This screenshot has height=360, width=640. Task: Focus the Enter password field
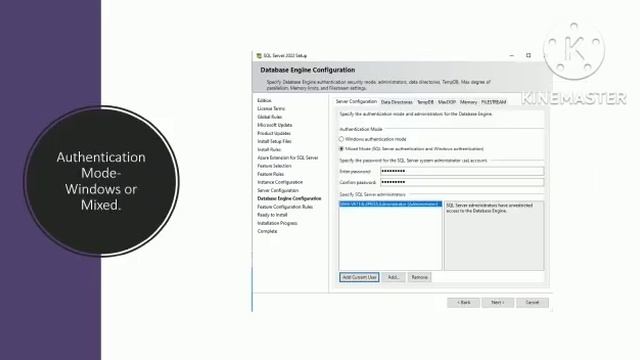tap(462, 171)
